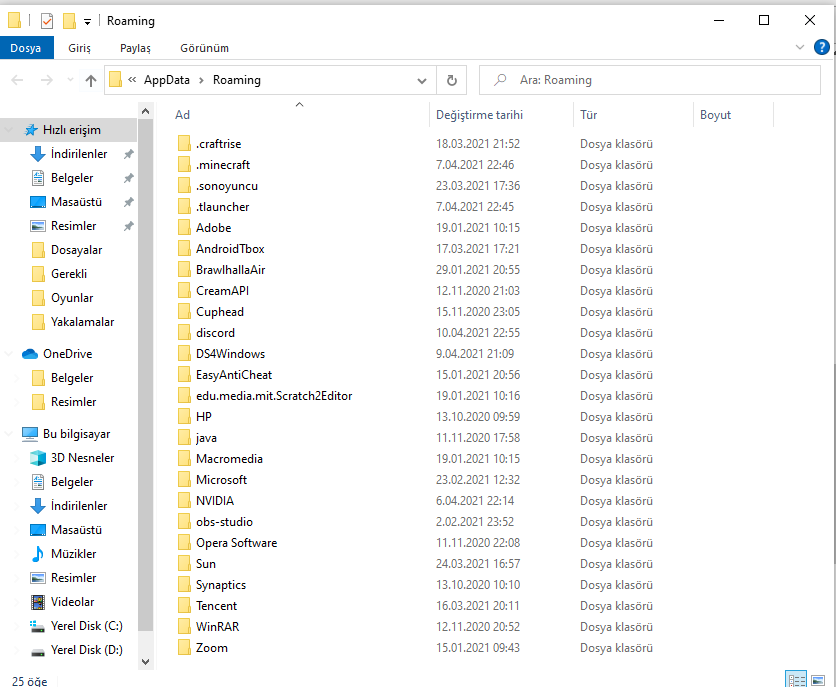Select Belgeler under OneDrive
Screen dimensions: 836x687
coord(72,378)
